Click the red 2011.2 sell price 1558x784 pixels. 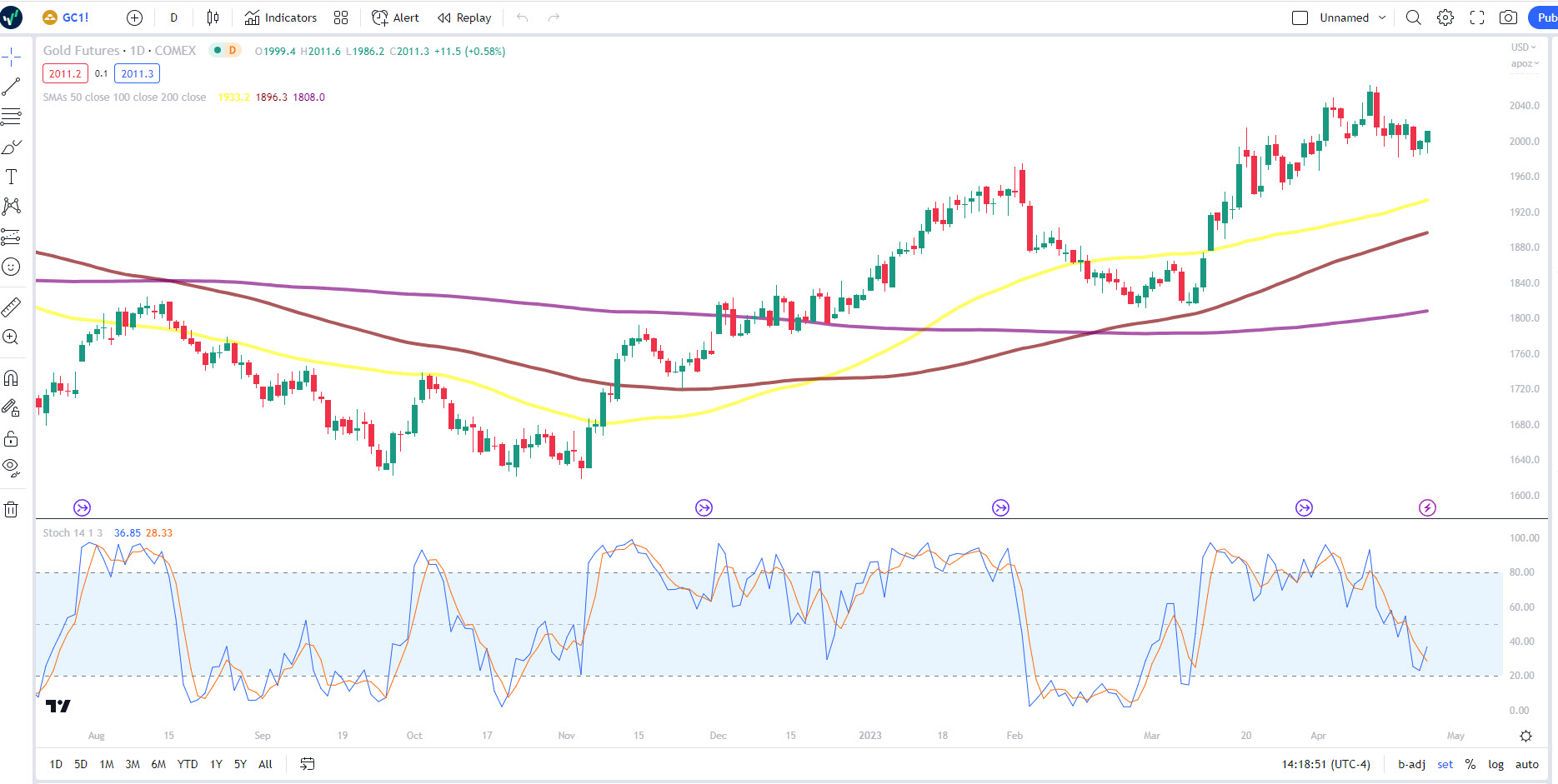(x=65, y=73)
